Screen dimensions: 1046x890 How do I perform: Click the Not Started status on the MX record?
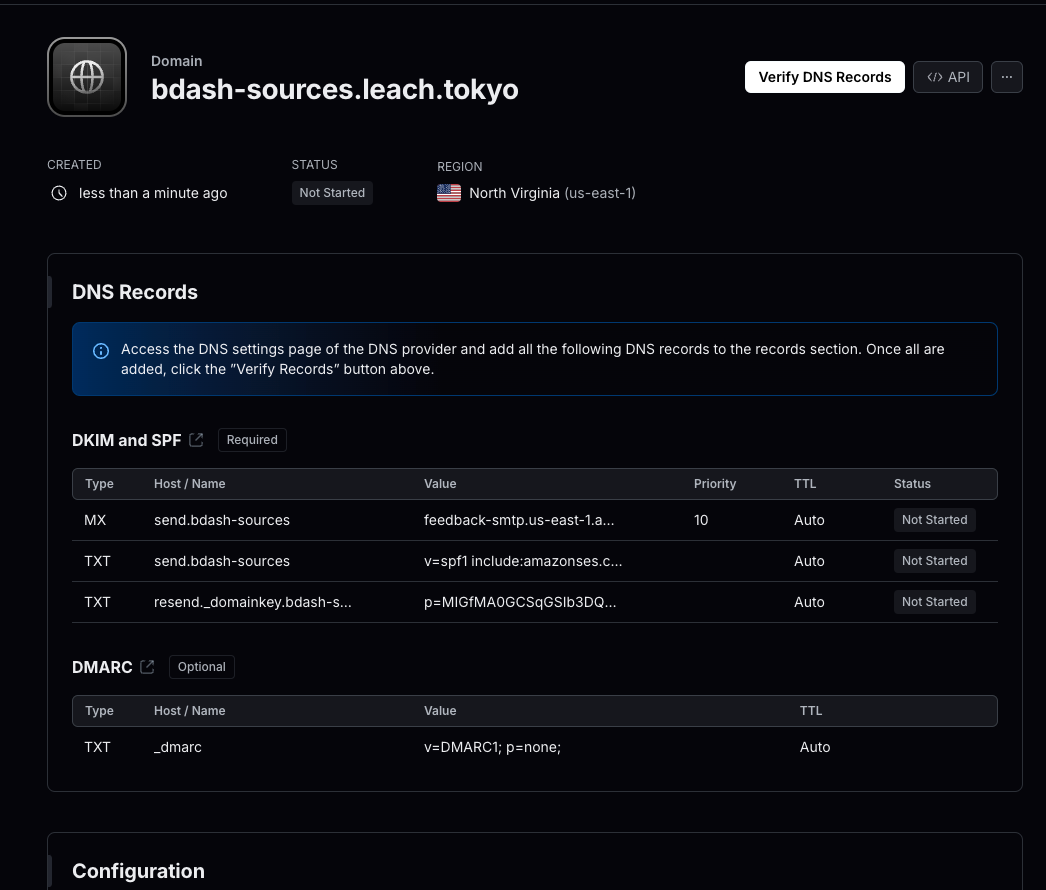[x=934, y=519]
